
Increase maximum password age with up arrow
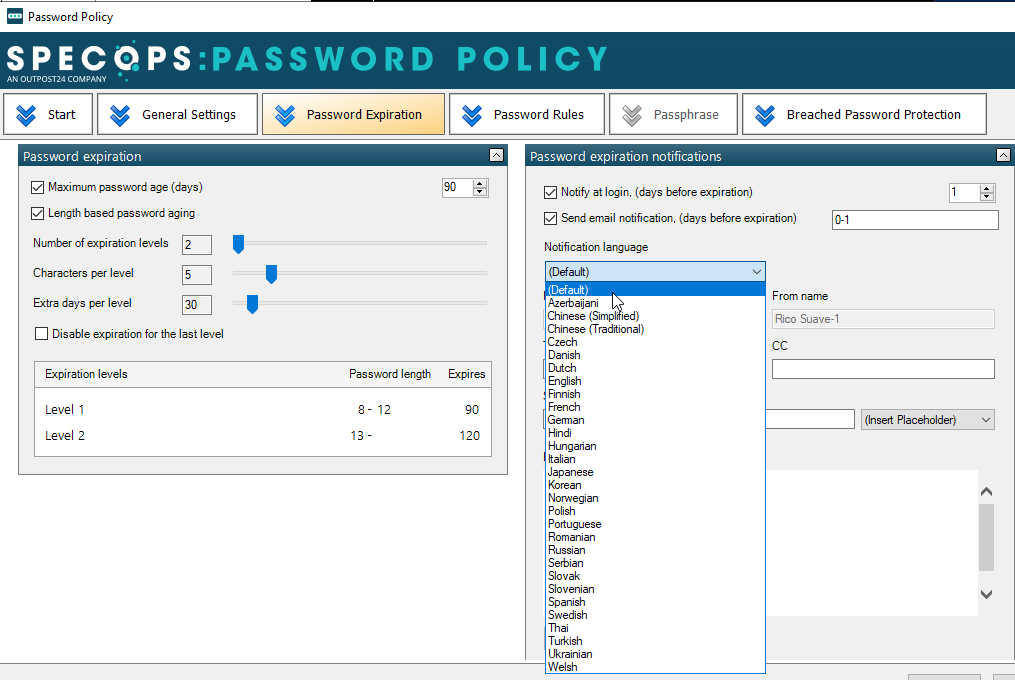(480, 183)
